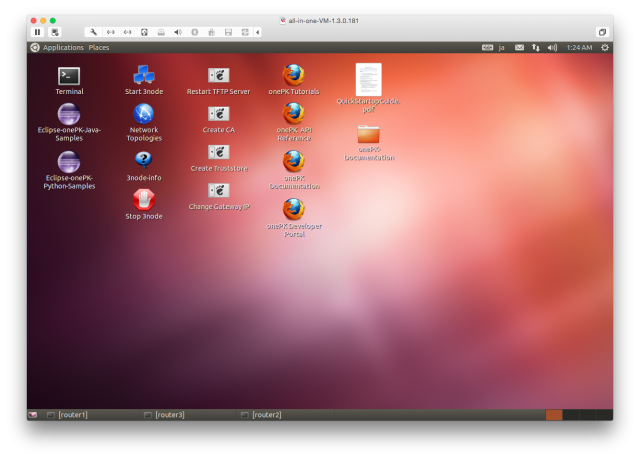
Task: Select the red Stop 3node icon
Action: tap(144, 200)
